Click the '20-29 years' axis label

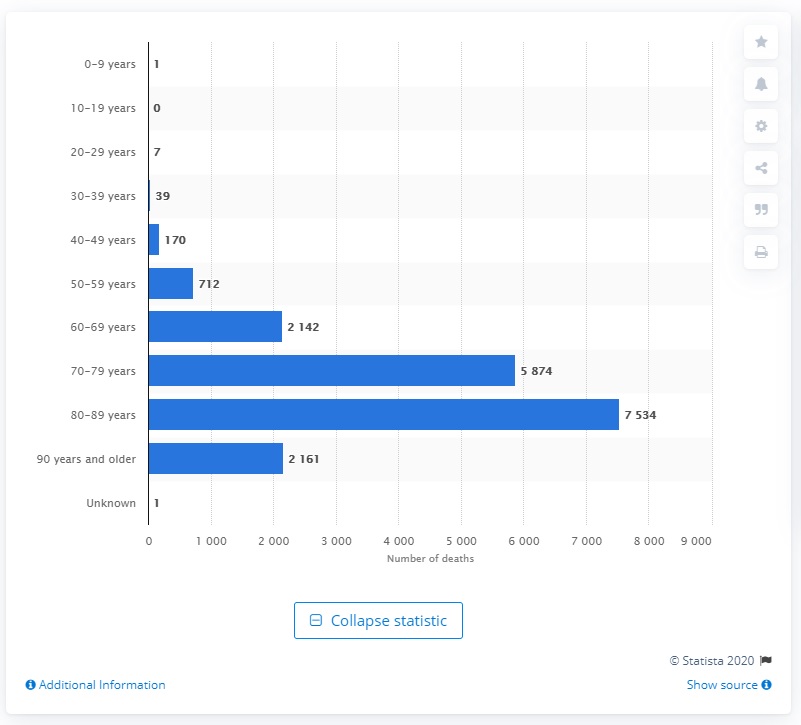pyautogui.click(x=103, y=152)
